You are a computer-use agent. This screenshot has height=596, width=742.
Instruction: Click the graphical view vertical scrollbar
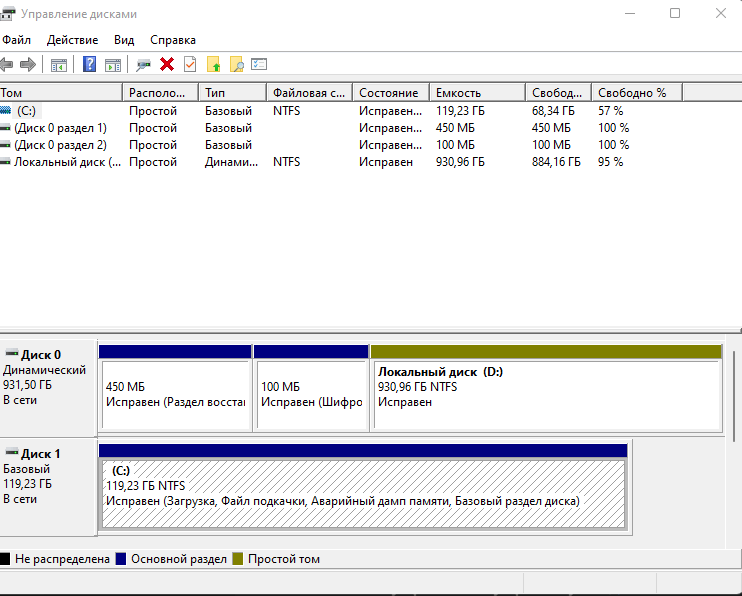[733, 397]
